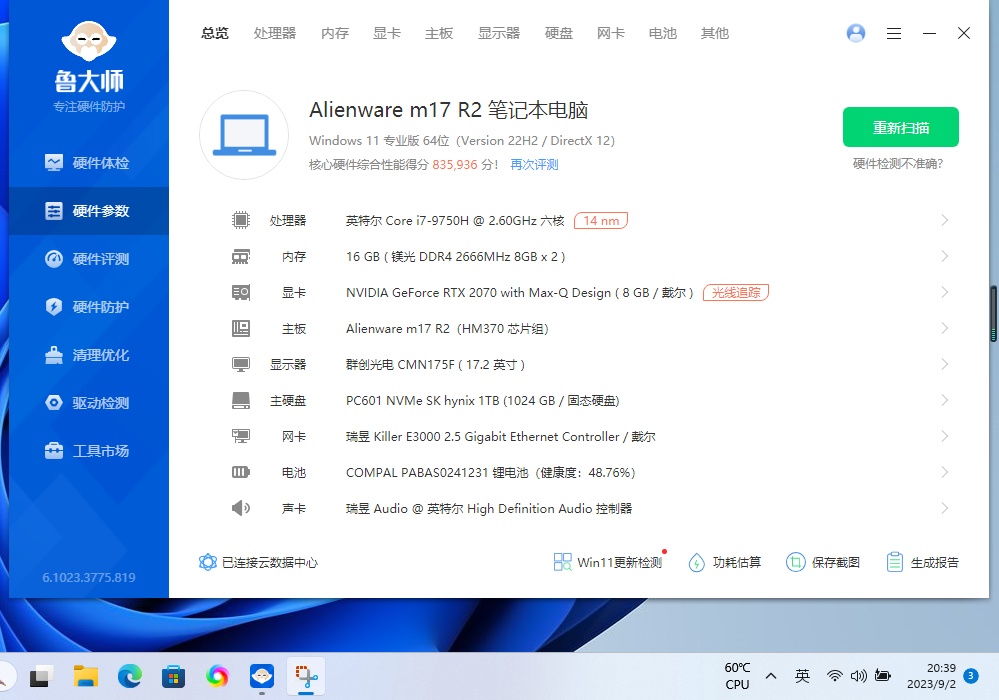Click the laptop device picture

point(244,135)
